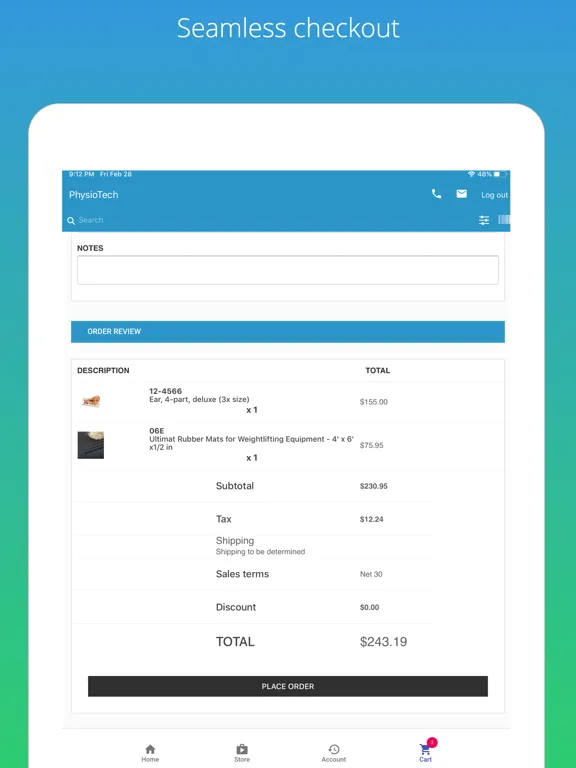Select item code 12-4566
Viewport: 576px width, 768px height.
pos(166,391)
